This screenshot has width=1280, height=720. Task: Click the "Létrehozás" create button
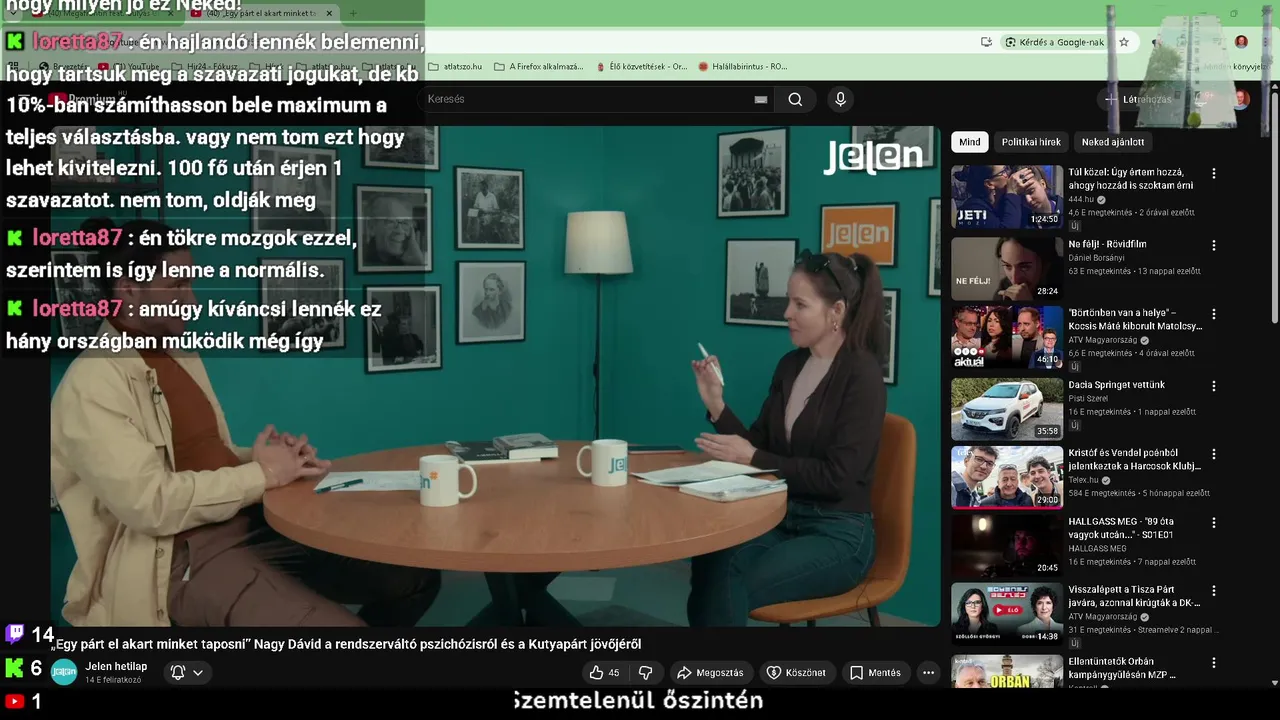1138,99
